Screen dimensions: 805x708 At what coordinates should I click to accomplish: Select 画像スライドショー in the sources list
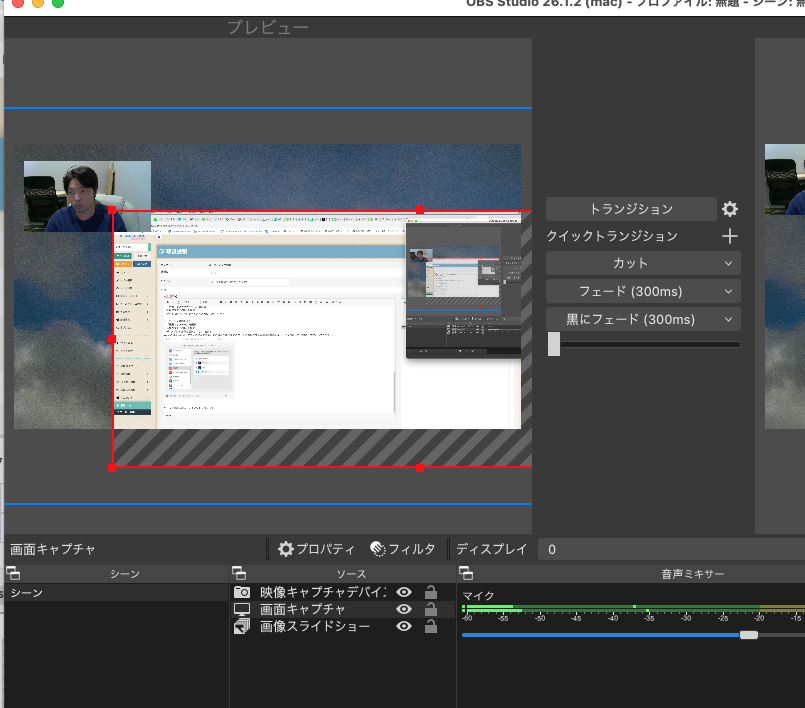coord(314,626)
